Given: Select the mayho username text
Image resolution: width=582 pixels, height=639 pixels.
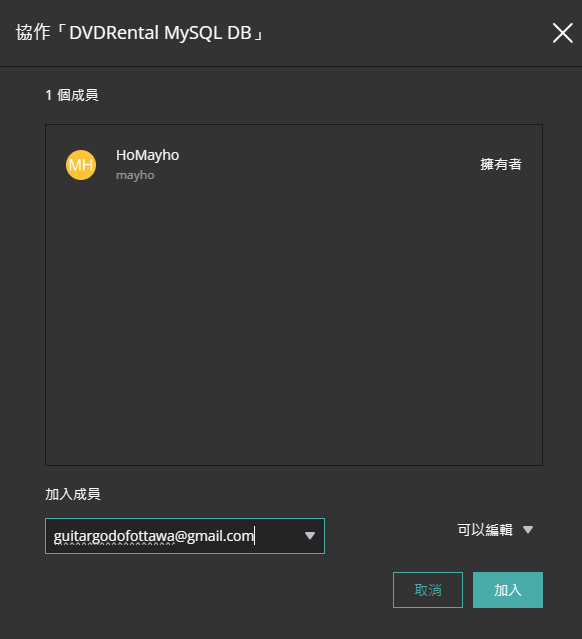Looking at the screenshot, I should pyautogui.click(x=135, y=175).
